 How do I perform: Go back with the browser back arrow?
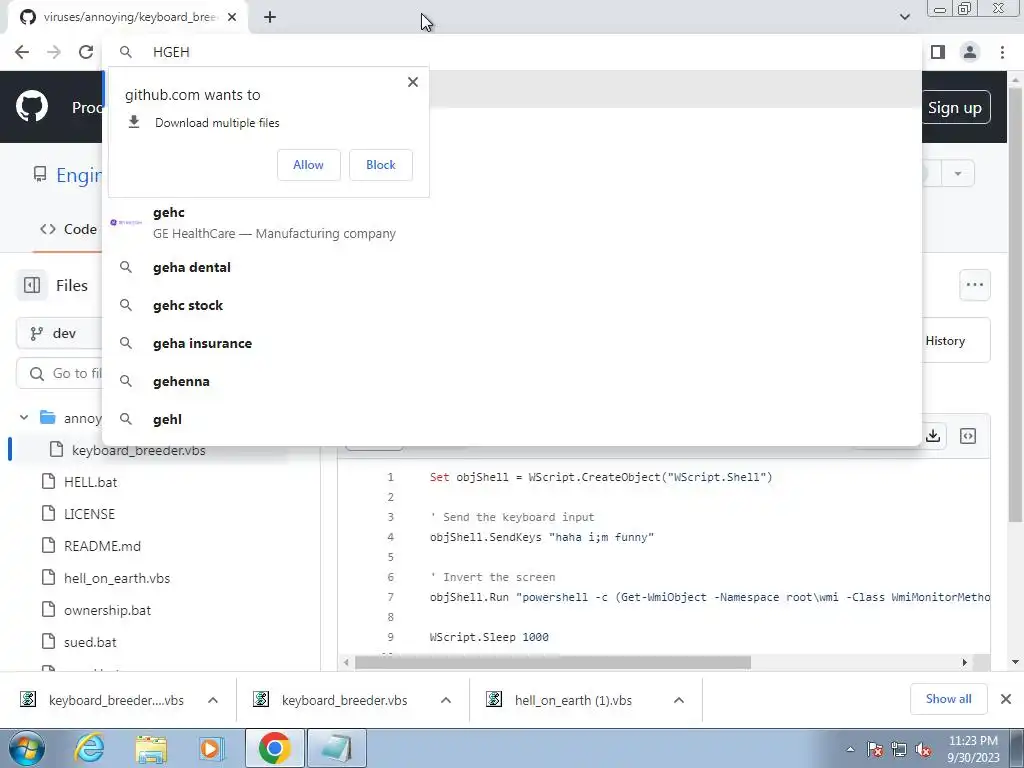(x=22, y=52)
